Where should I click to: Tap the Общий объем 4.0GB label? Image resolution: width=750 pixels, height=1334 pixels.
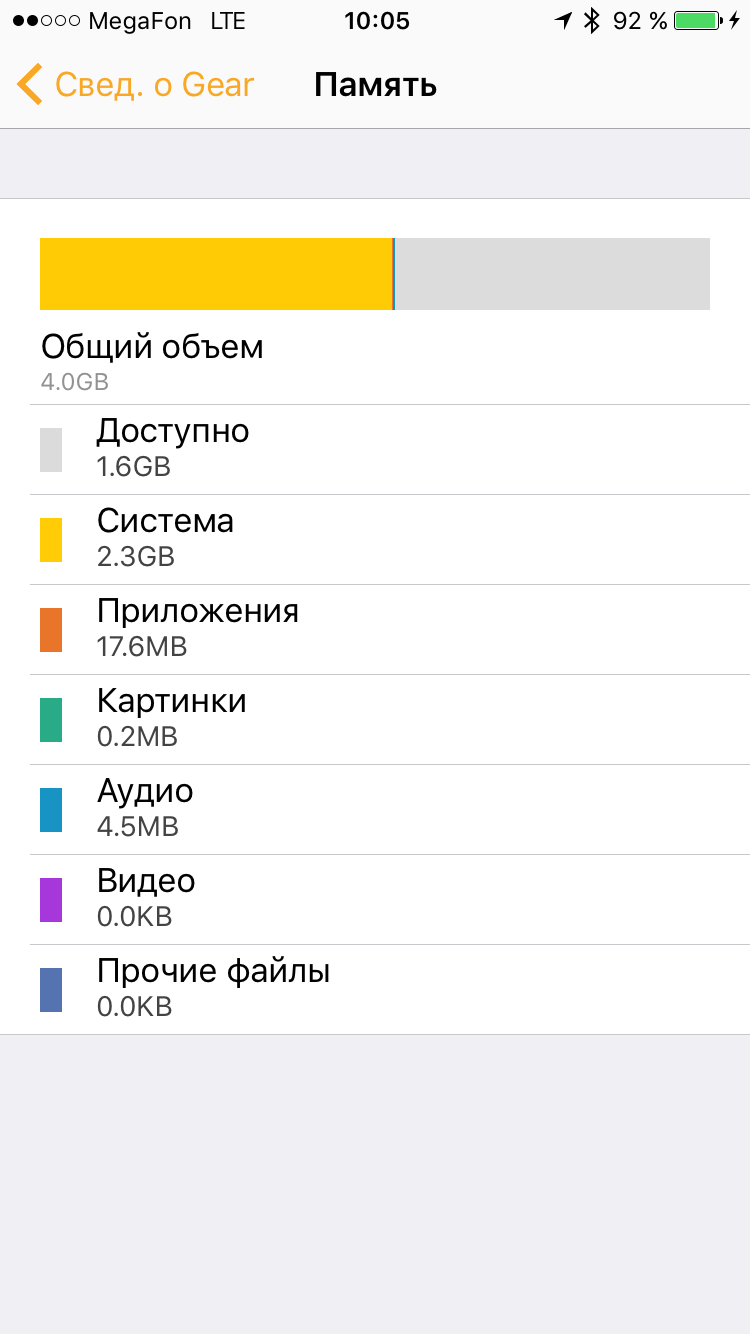click(152, 362)
